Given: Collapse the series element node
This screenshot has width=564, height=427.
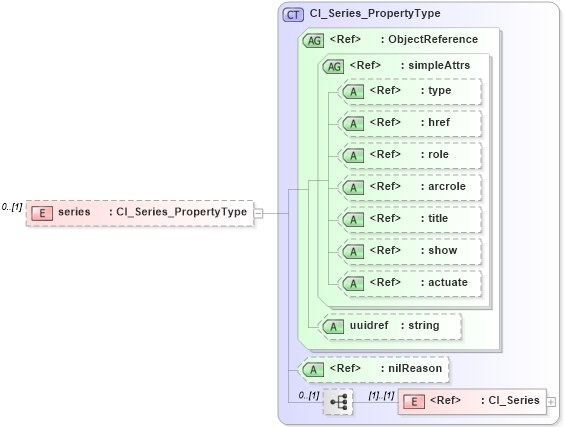Looking at the screenshot, I should pyautogui.click(x=258, y=214).
